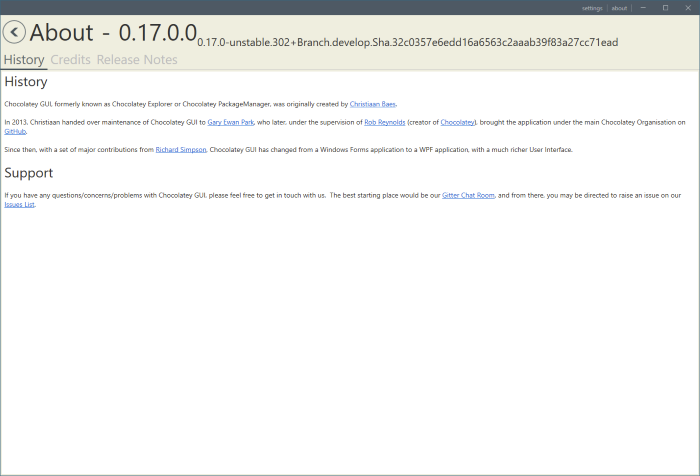
Task: Maximize the Chocolatey GUI window
Action: pyautogui.click(x=665, y=8)
